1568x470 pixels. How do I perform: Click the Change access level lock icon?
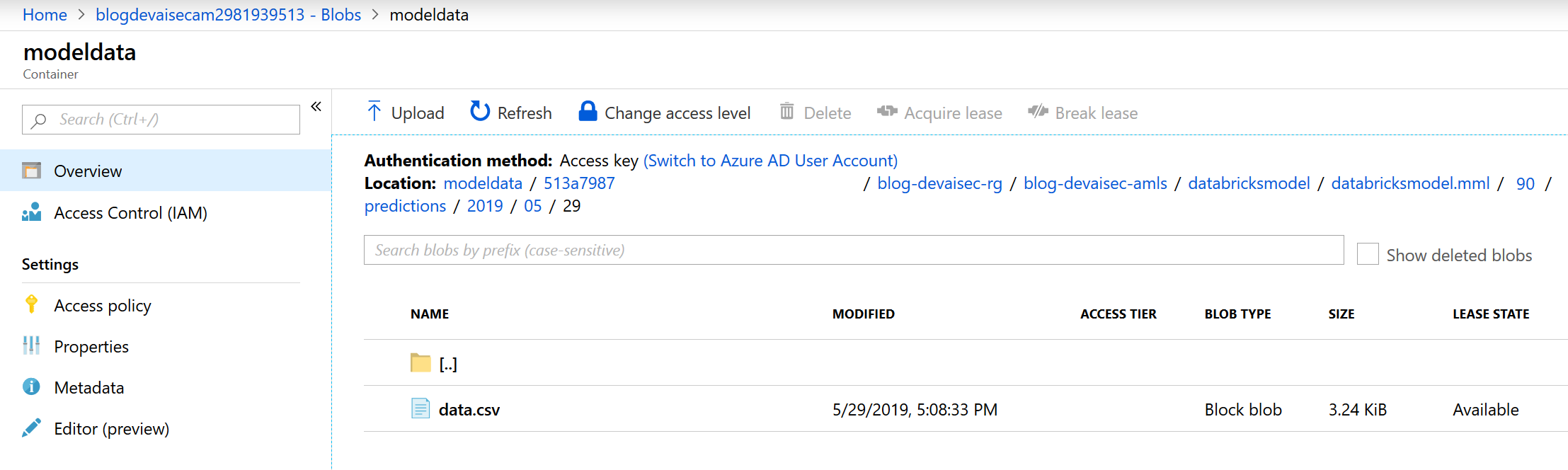pyautogui.click(x=588, y=111)
